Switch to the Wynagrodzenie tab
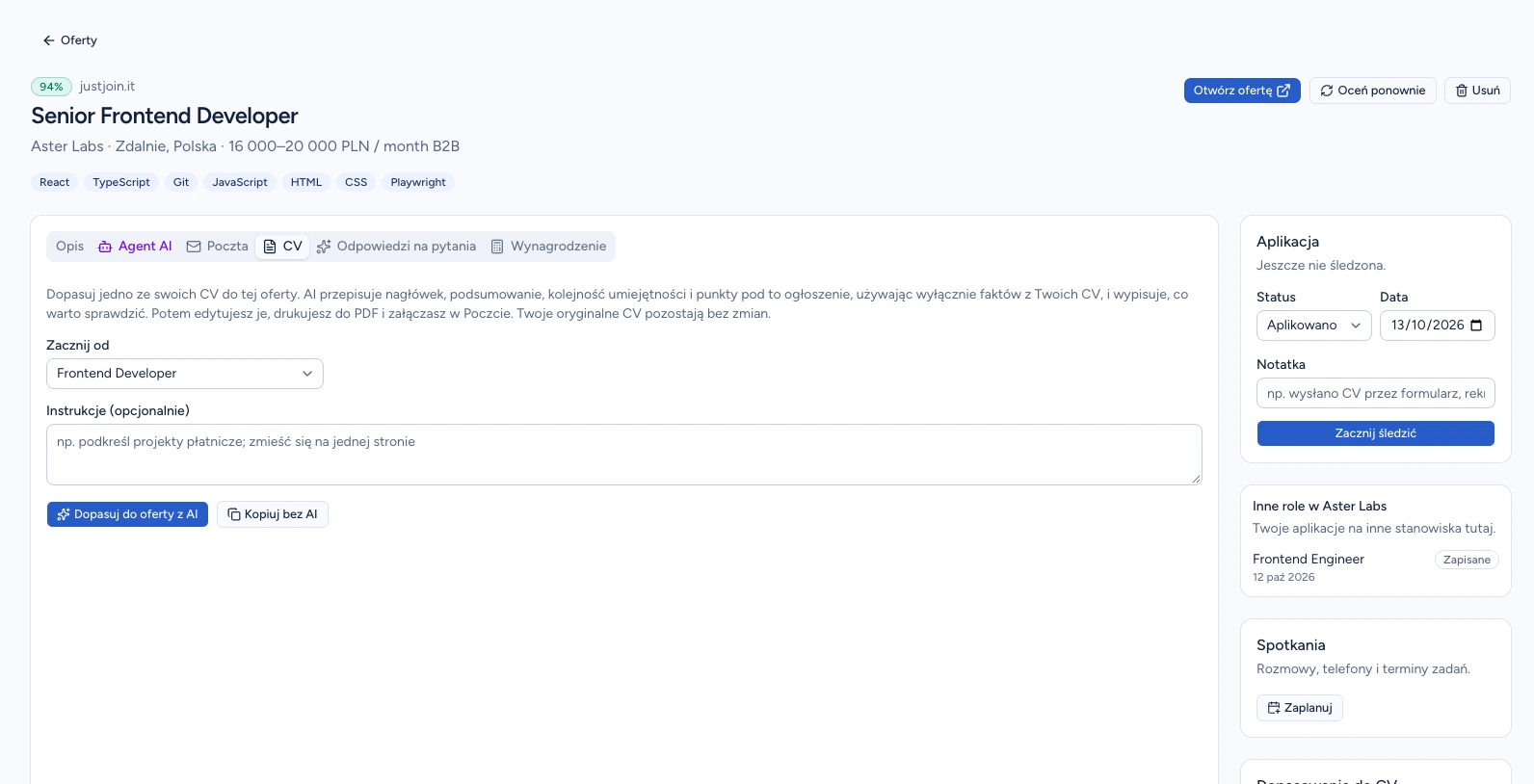The width and height of the screenshot is (1534, 784). [x=549, y=247]
